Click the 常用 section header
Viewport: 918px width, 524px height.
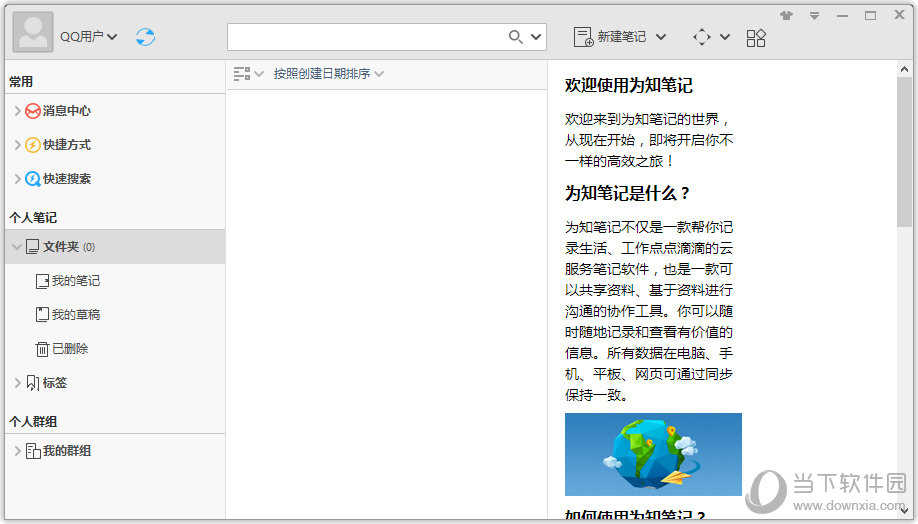click(x=21, y=81)
